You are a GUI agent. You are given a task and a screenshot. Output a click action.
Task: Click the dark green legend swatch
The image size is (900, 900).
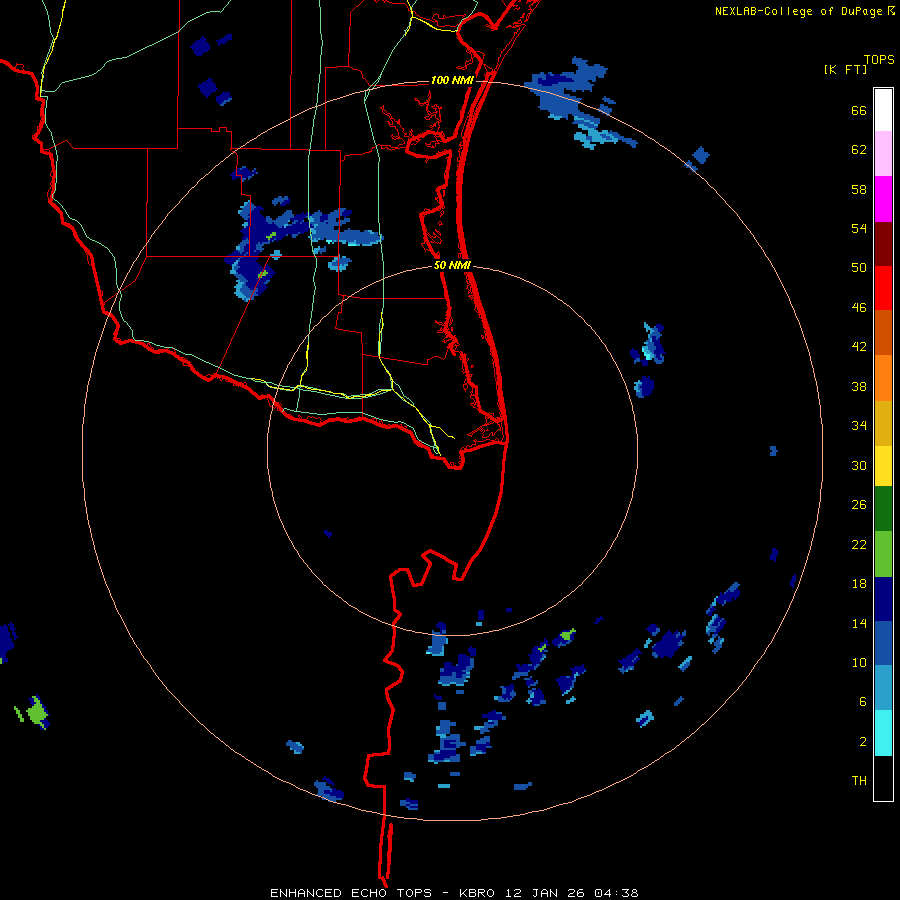[883, 509]
